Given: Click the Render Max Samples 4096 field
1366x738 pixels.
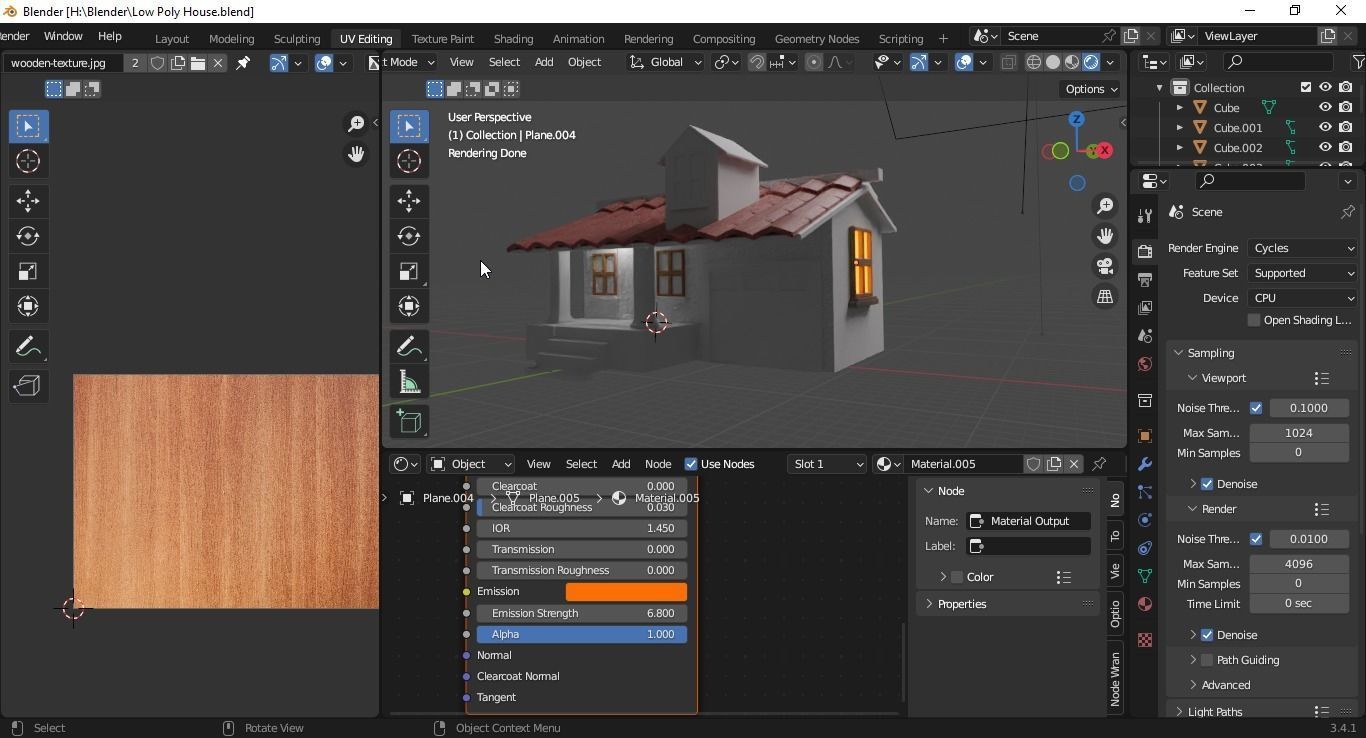Looking at the screenshot, I should (x=1298, y=564).
